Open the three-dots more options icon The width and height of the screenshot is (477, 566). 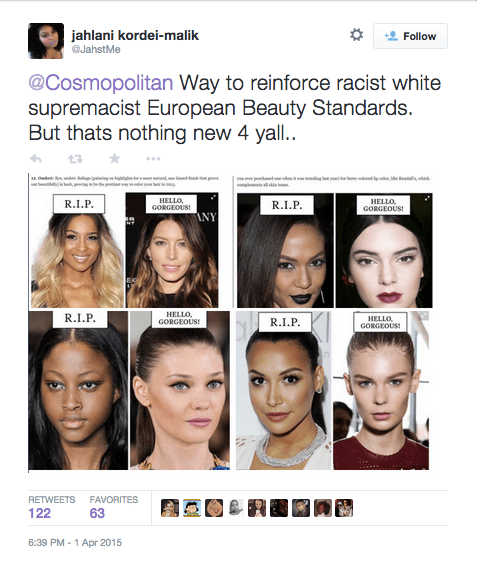tap(153, 158)
